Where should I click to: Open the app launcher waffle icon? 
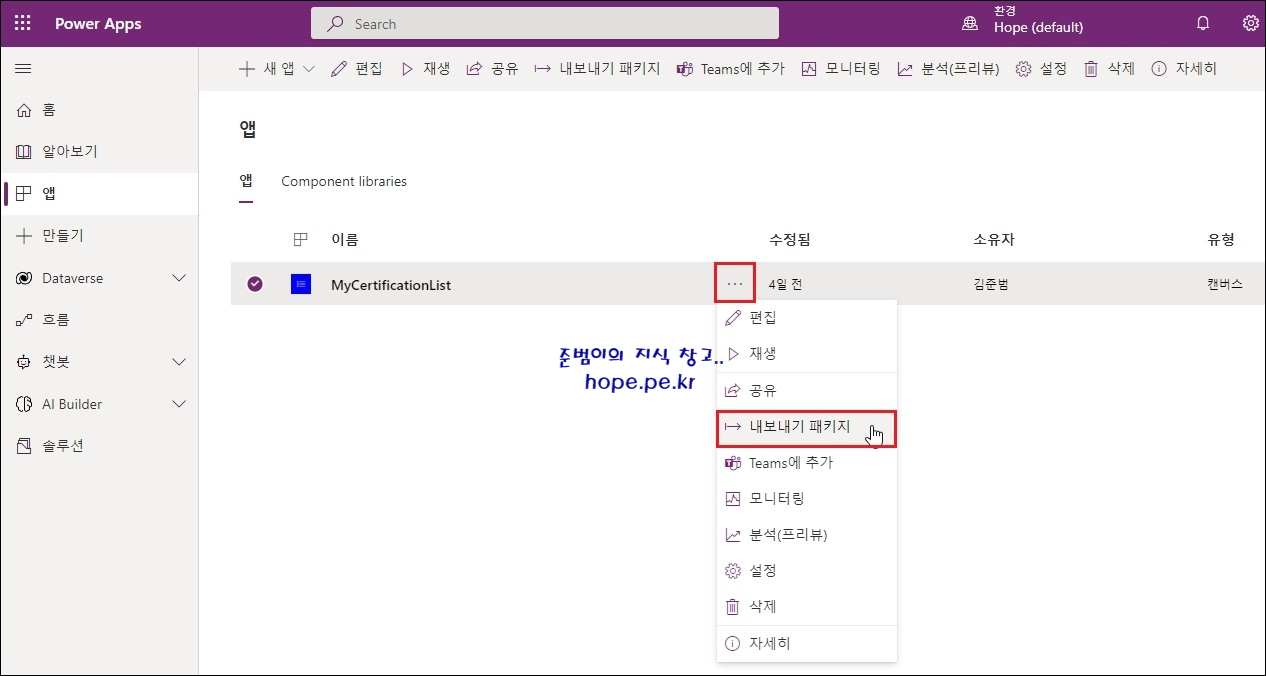[23, 23]
